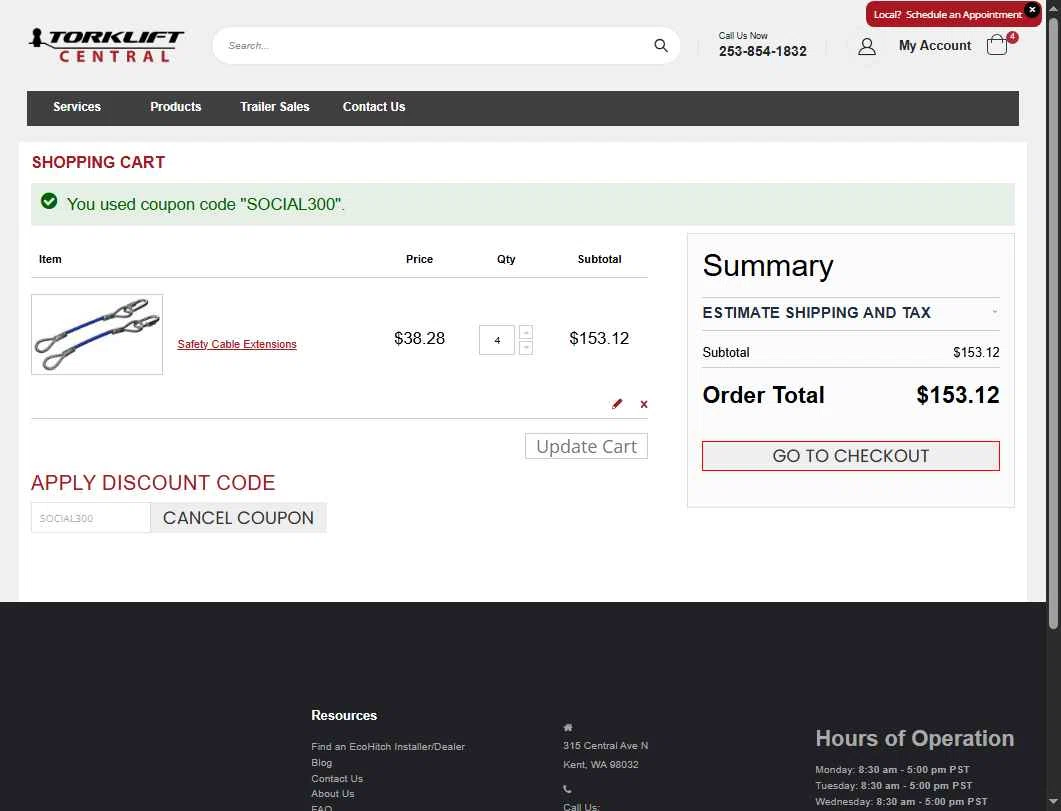Click the Cancel Coupon button
Viewport: 1061px width, 811px height.
pos(238,518)
